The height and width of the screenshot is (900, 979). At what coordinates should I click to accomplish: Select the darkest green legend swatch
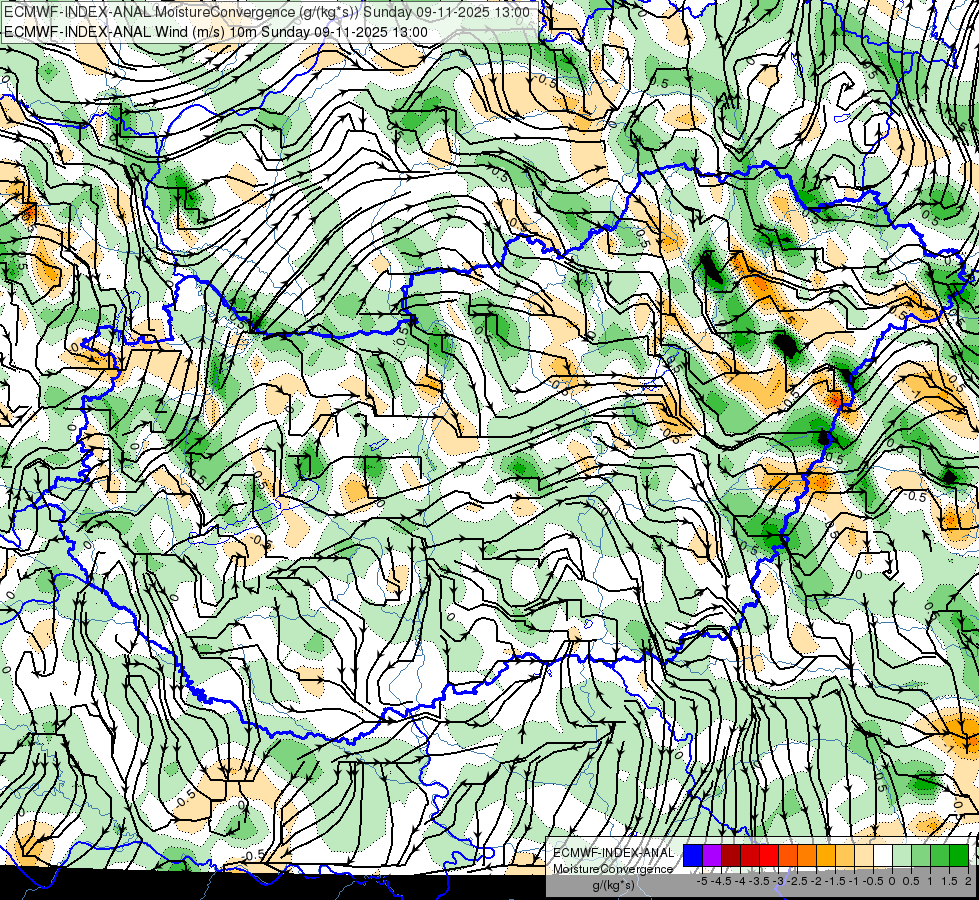pyautogui.click(x=958, y=855)
